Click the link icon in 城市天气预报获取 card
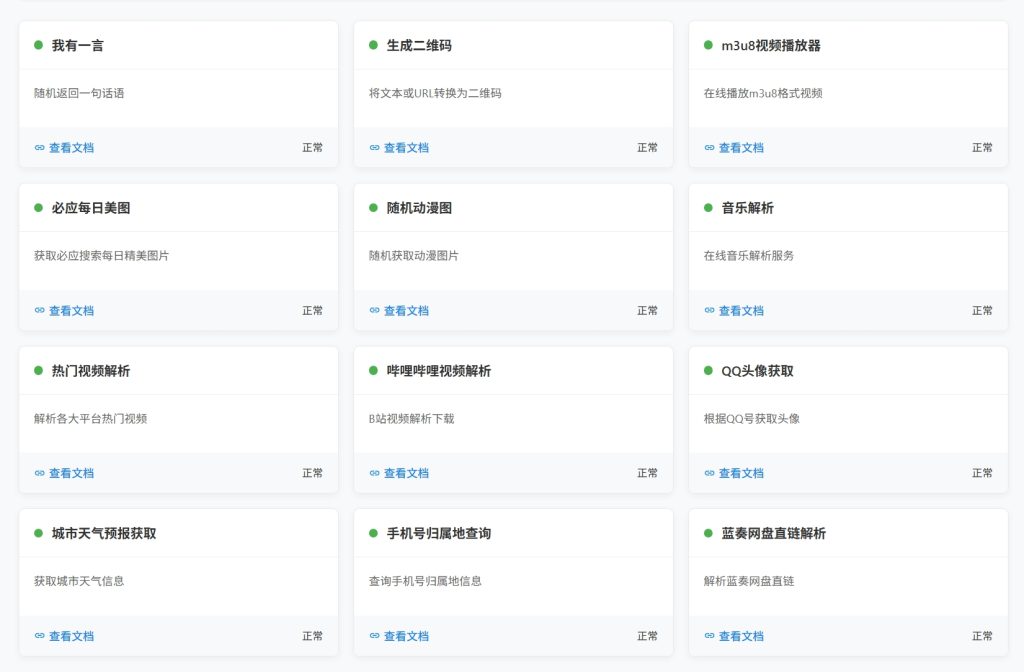 [x=40, y=636]
